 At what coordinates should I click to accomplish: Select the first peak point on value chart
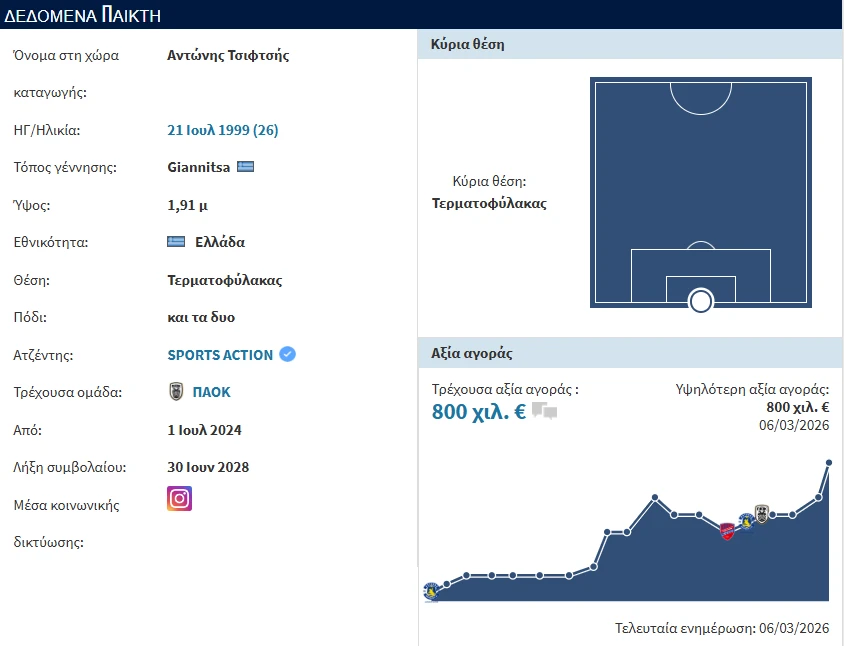click(654, 497)
